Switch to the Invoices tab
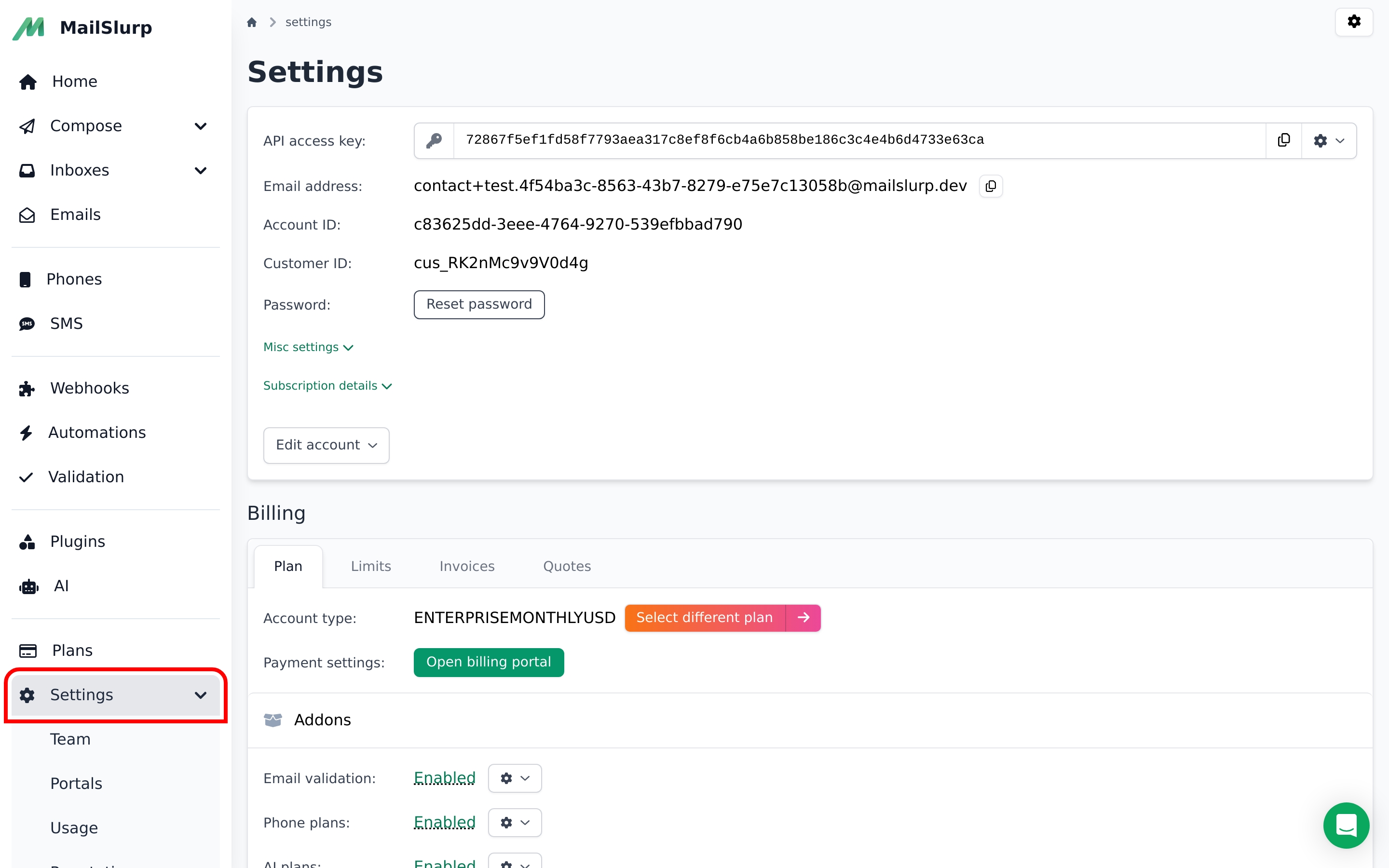This screenshot has height=868, width=1389. [x=467, y=567]
